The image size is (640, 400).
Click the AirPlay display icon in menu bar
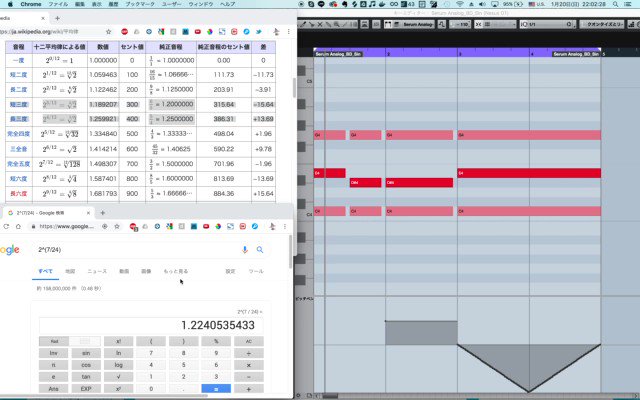click(x=495, y=4)
